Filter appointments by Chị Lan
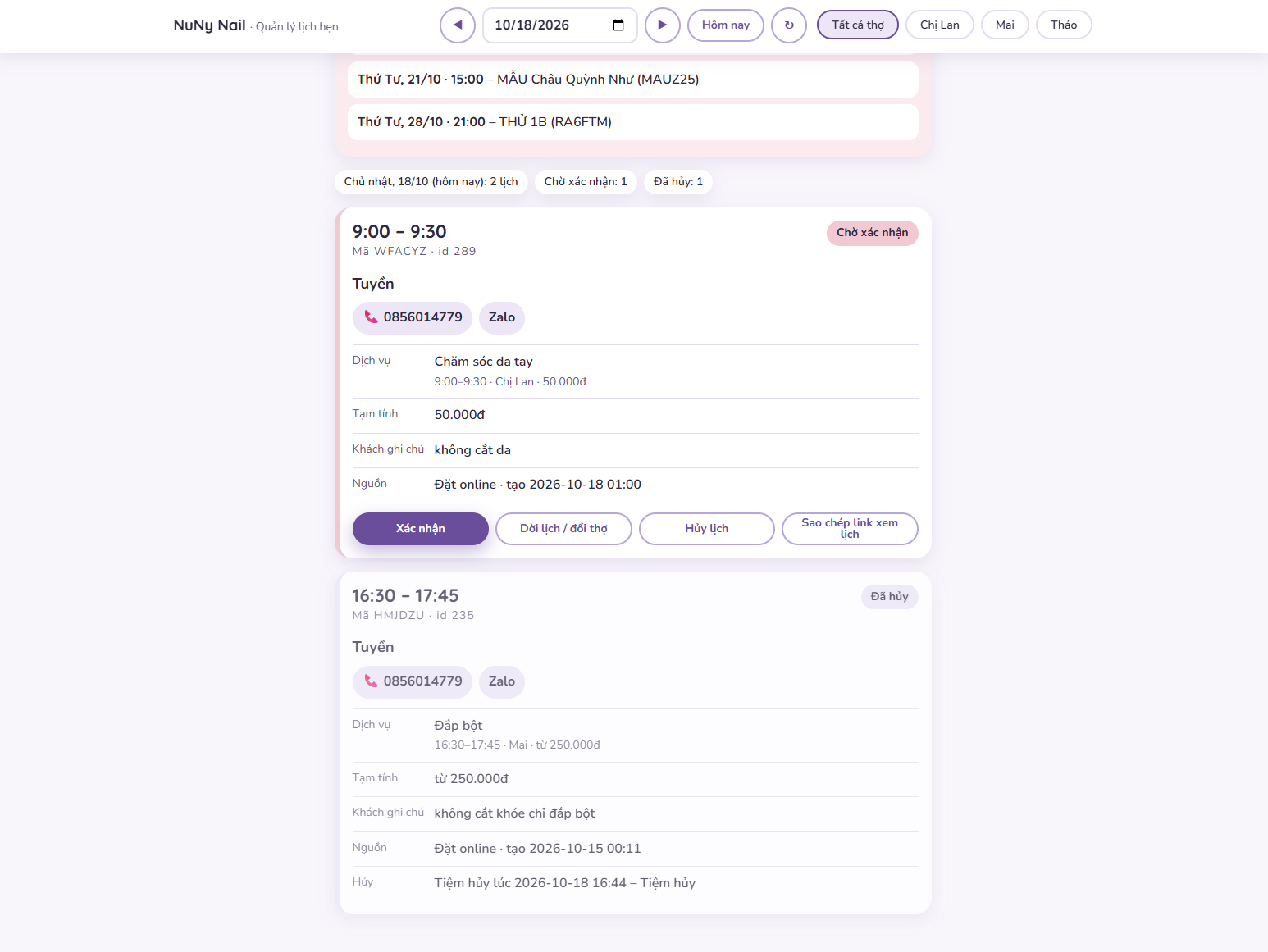The image size is (1268, 952). pyautogui.click(x=940, y=25)
